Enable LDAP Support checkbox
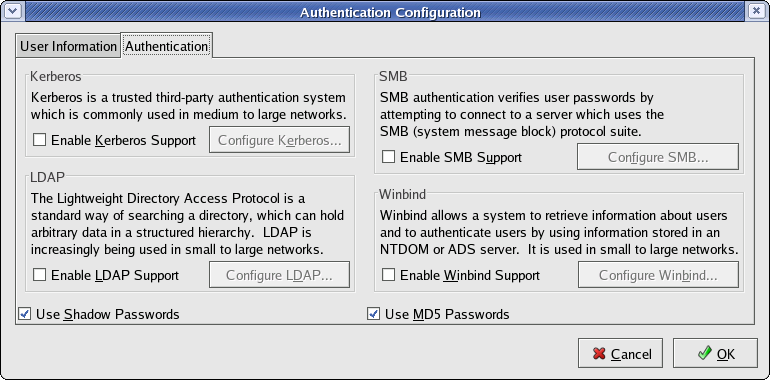Image resolution: width=770 pixels, height=380 pixels. pyautogui.click(x=40, y=275)
